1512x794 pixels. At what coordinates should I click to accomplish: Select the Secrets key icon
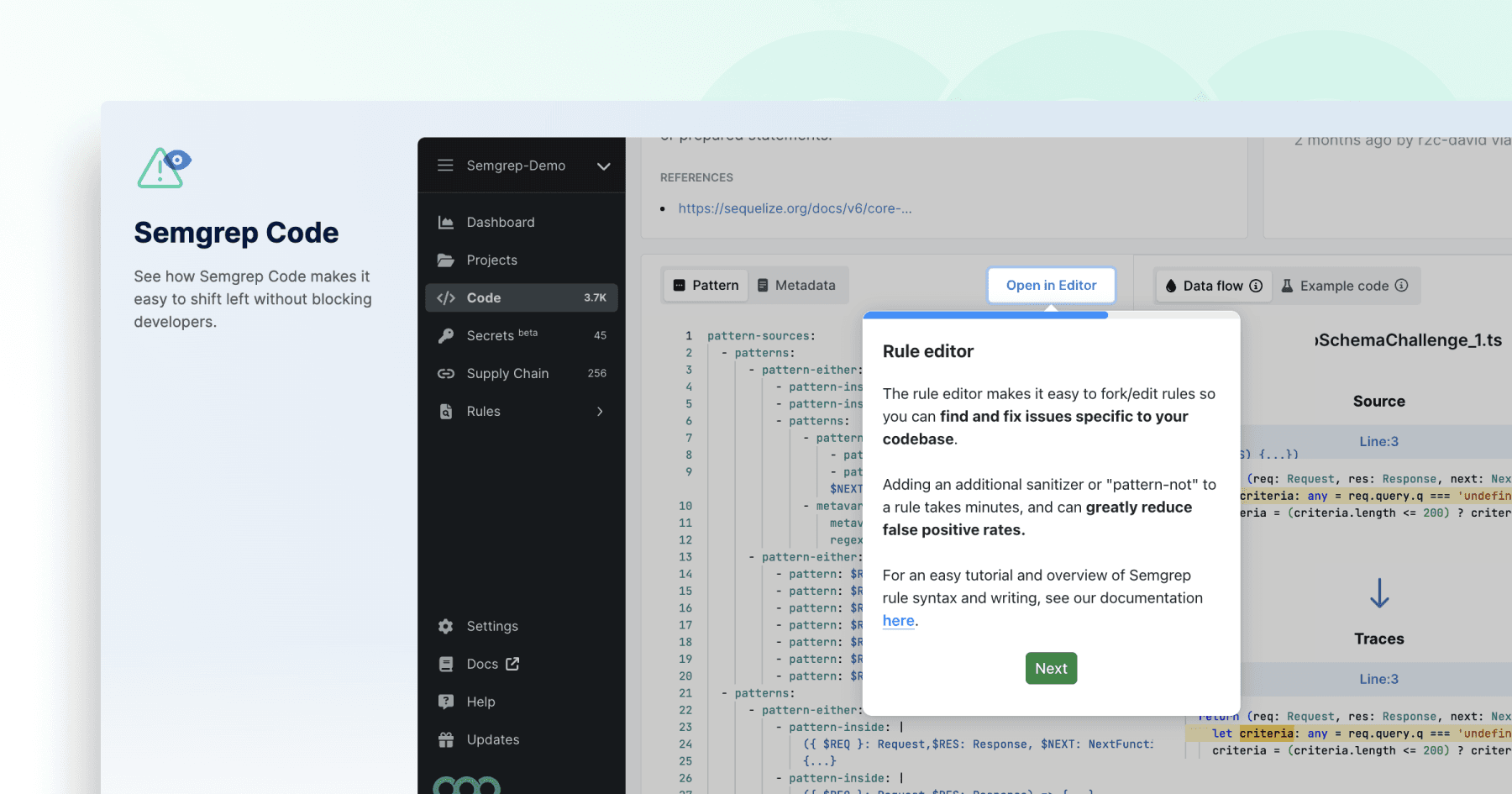tap(446, 335)
